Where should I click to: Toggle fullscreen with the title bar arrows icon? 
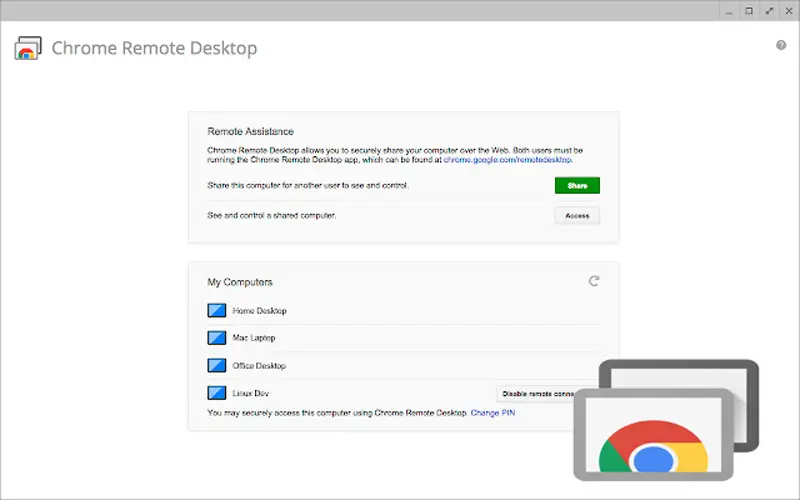(x=769, y=10)
